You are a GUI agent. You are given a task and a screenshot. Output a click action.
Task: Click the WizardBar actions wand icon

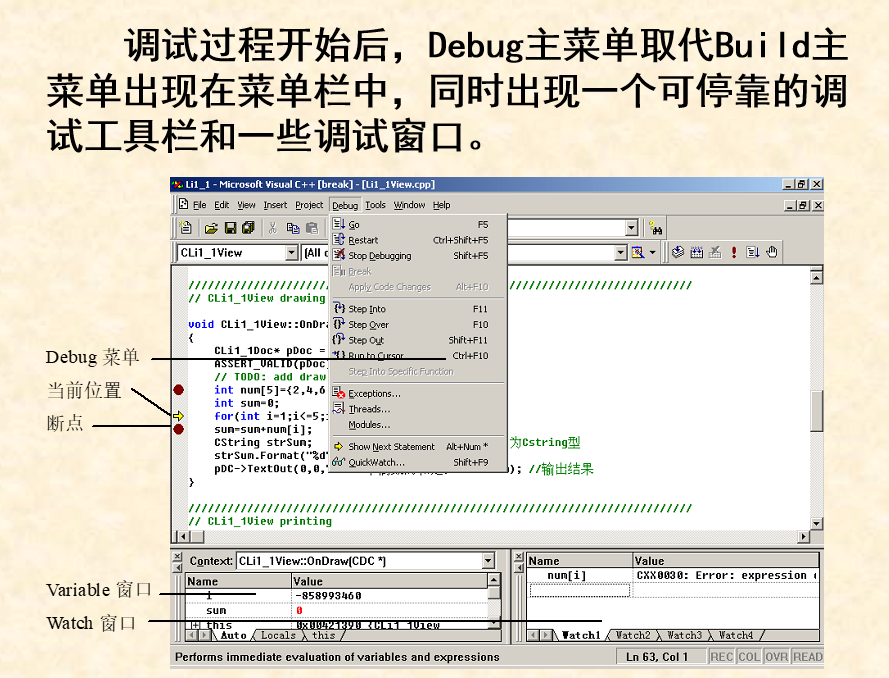coord(638,252)
